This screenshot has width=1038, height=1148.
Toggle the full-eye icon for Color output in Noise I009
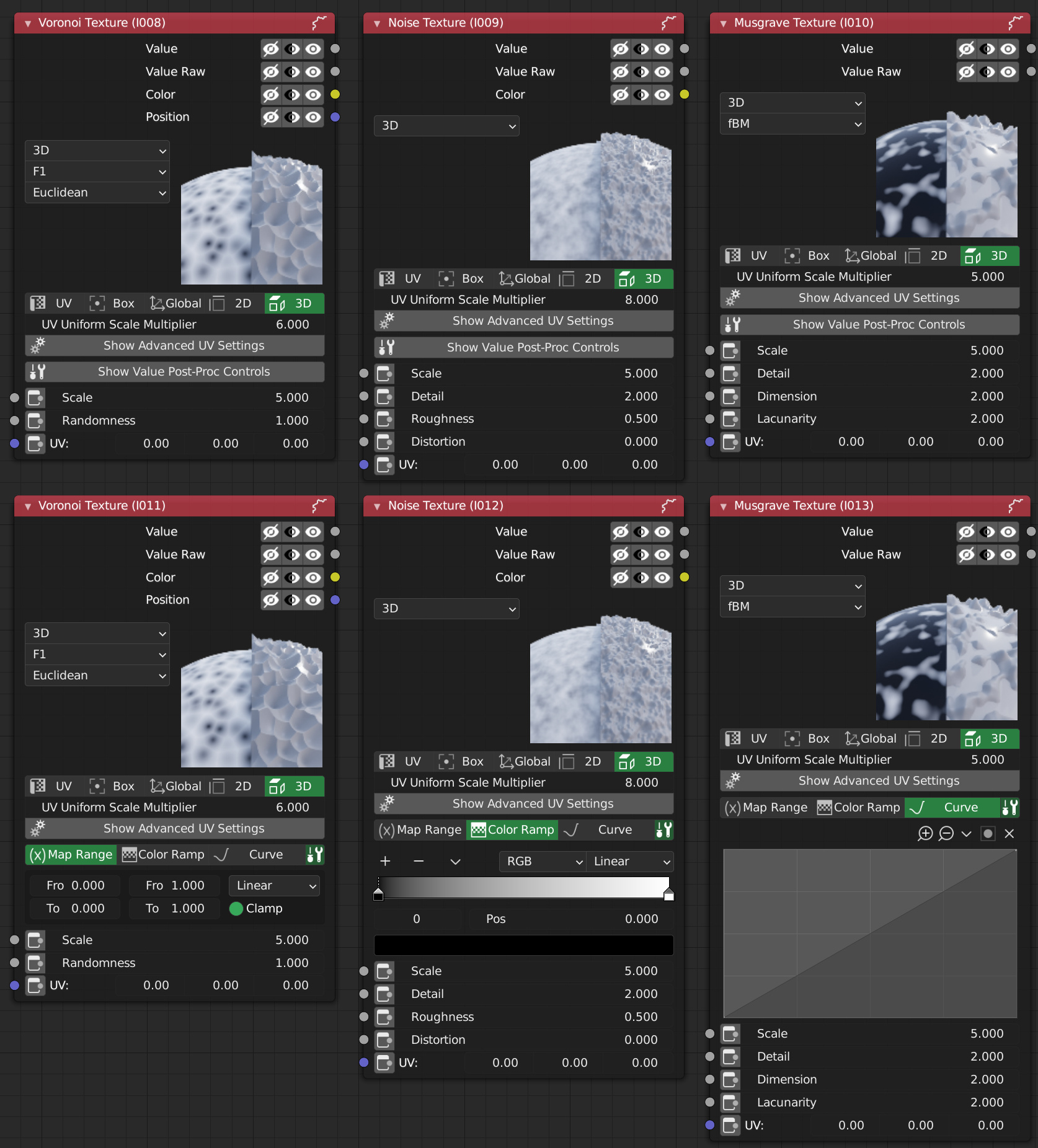[x=663, y=94]
